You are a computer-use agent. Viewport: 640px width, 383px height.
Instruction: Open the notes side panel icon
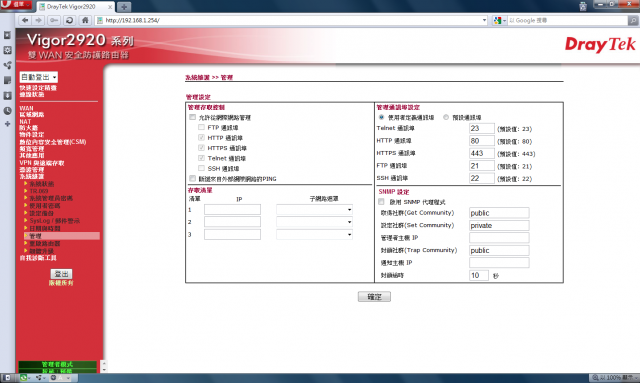(x=7, y=80)
